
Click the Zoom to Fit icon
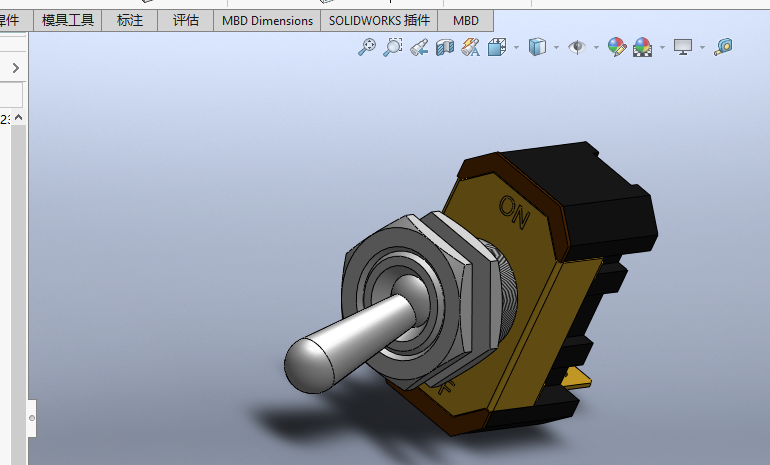(x=367, y=47)
